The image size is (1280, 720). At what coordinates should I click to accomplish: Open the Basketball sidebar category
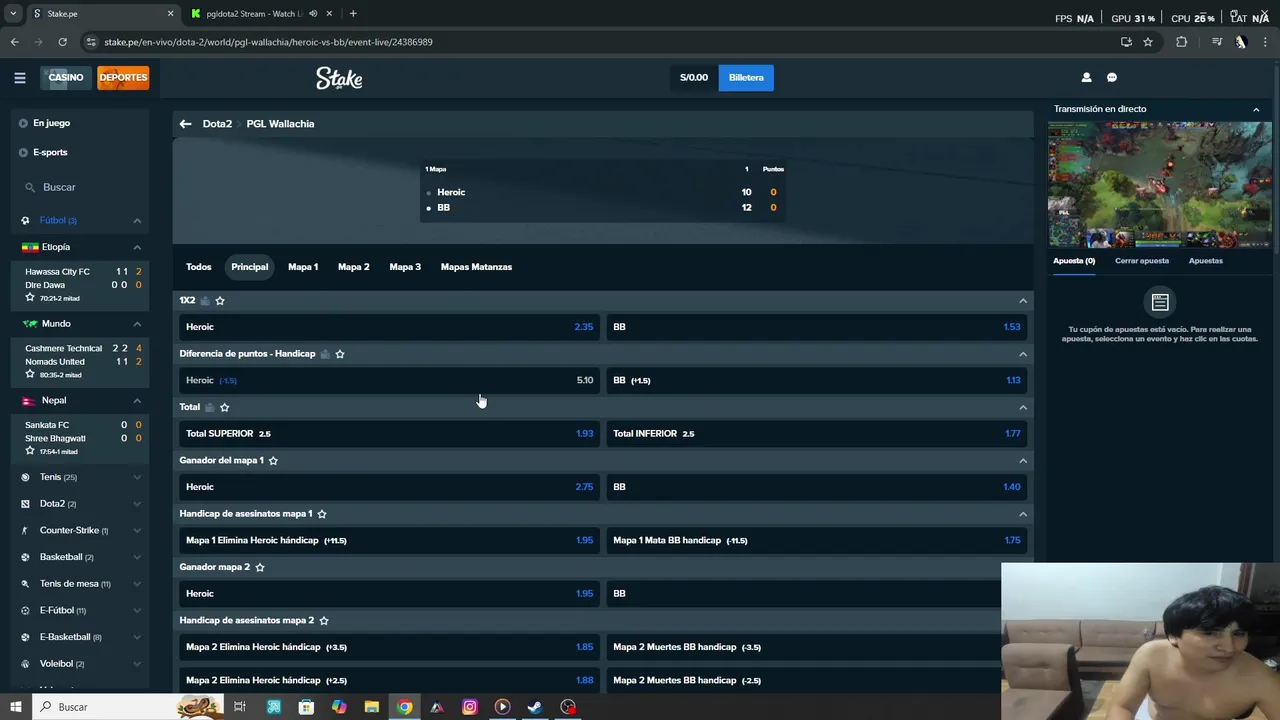(x=80, y=557)
